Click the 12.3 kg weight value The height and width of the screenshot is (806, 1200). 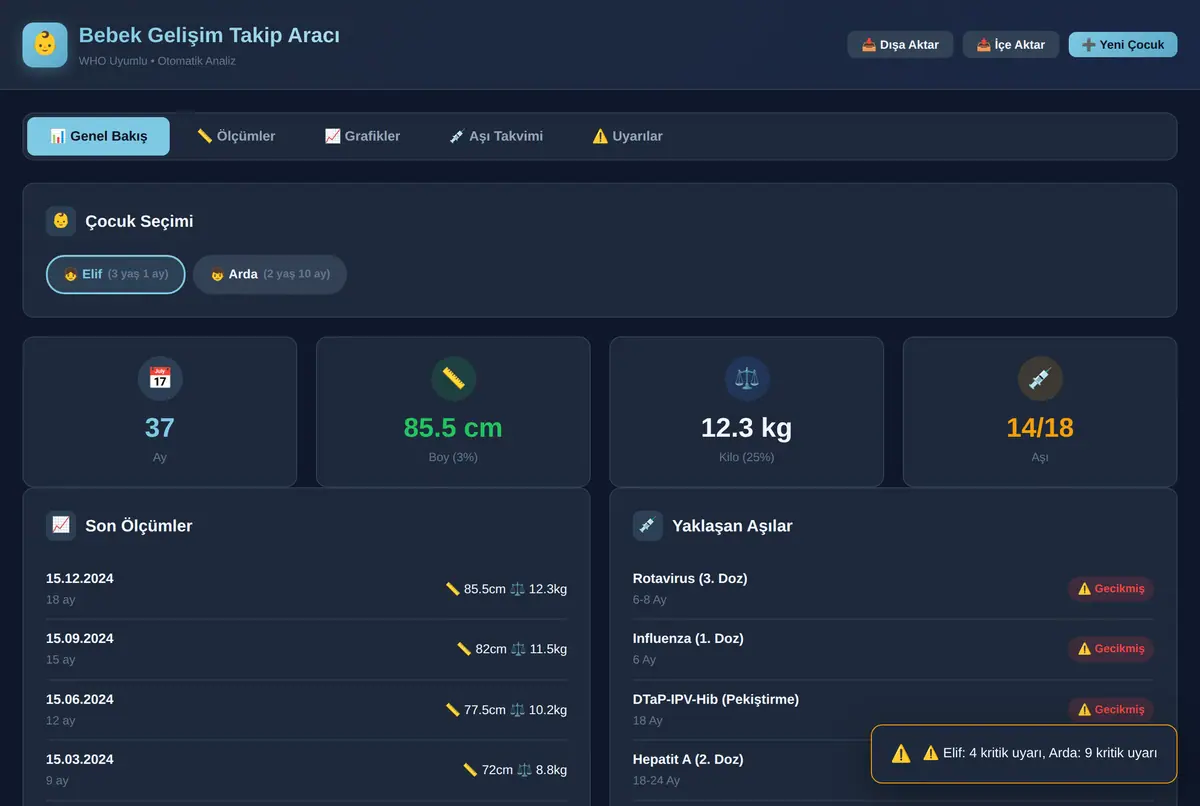click(747, 428)
